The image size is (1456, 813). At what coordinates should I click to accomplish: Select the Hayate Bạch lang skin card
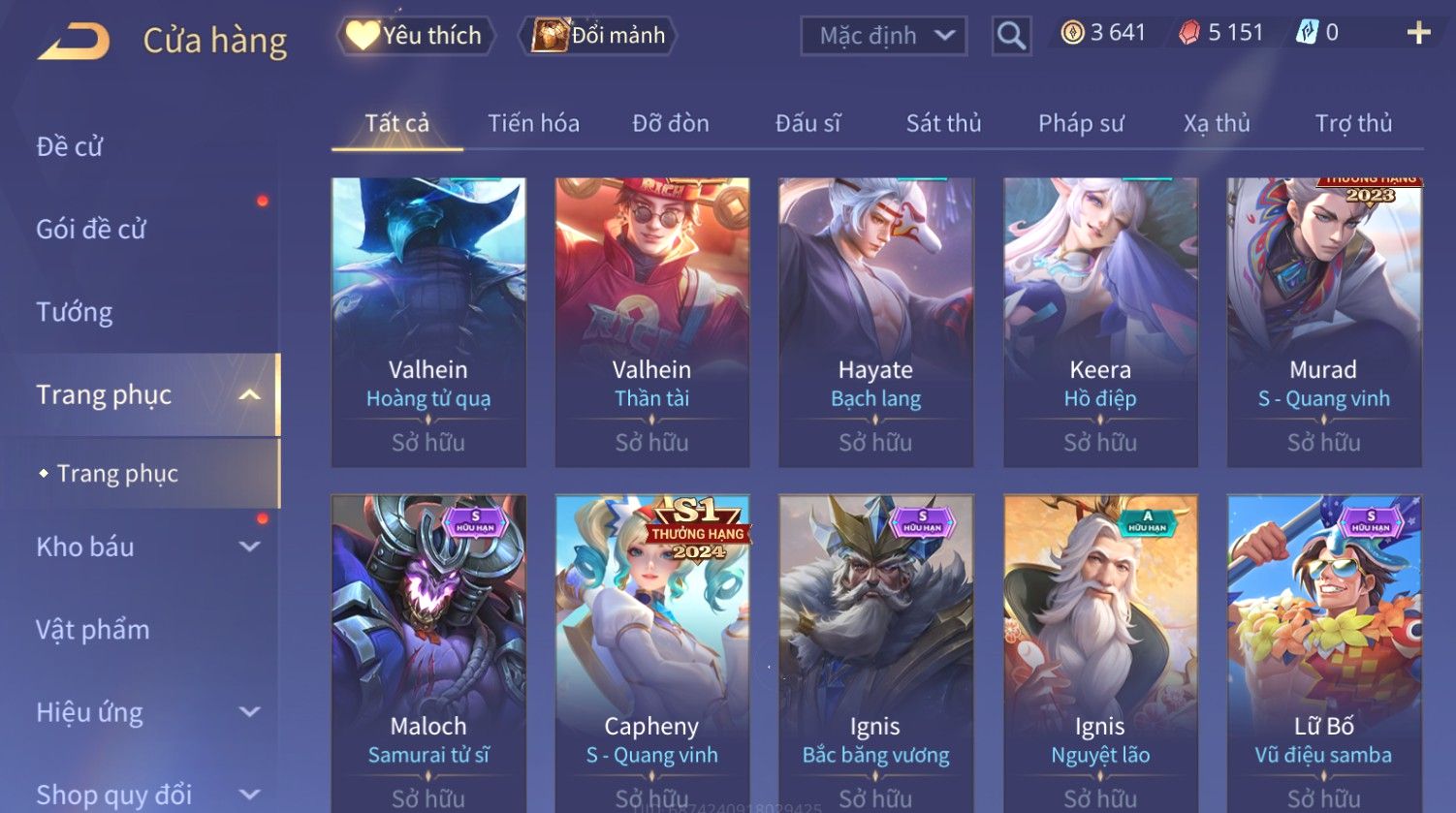(x=875, y=322)
